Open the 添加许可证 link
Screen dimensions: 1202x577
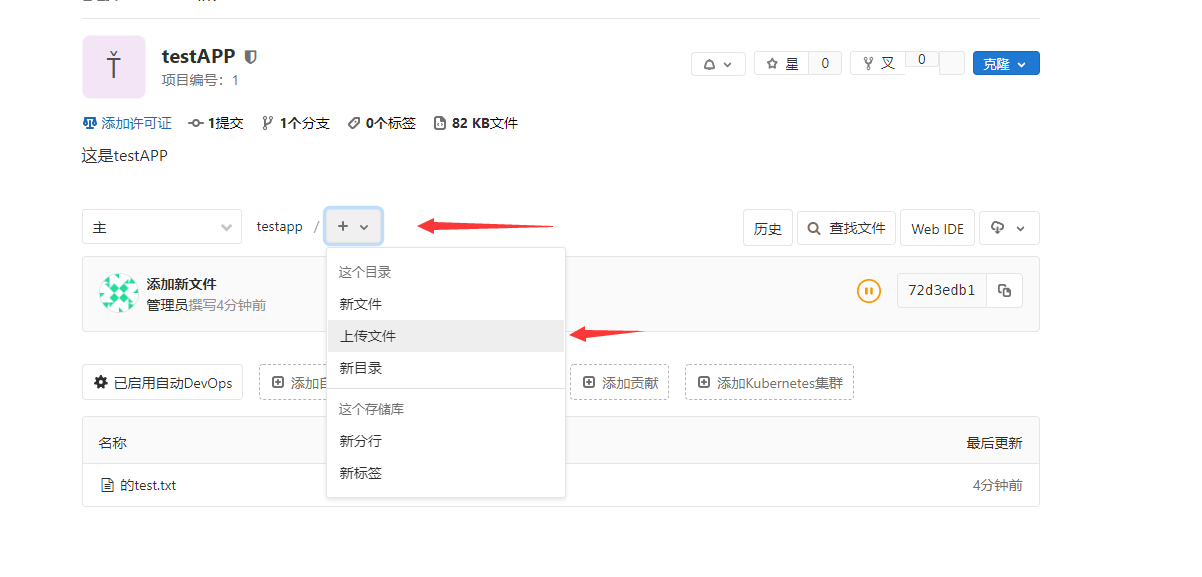[x=127, y=123]
